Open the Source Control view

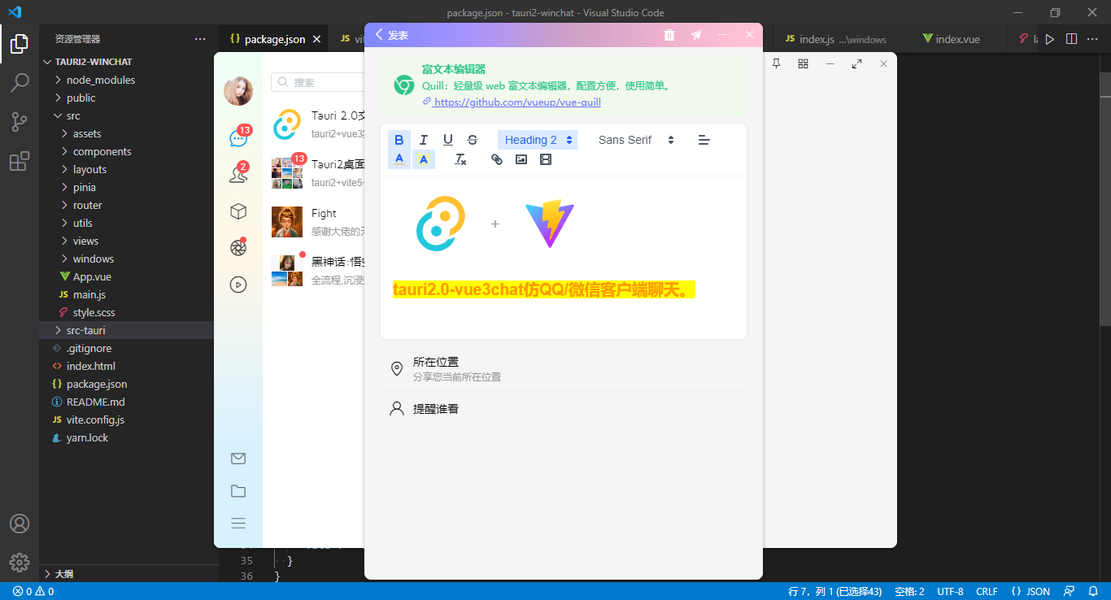coord(19,122)
